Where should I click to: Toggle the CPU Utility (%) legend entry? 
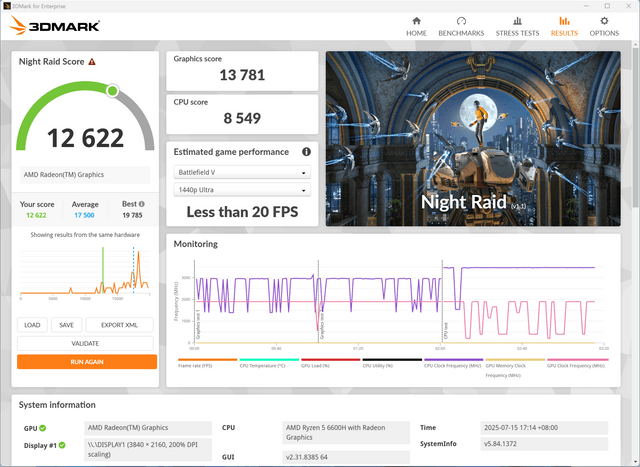pos(392,363)
